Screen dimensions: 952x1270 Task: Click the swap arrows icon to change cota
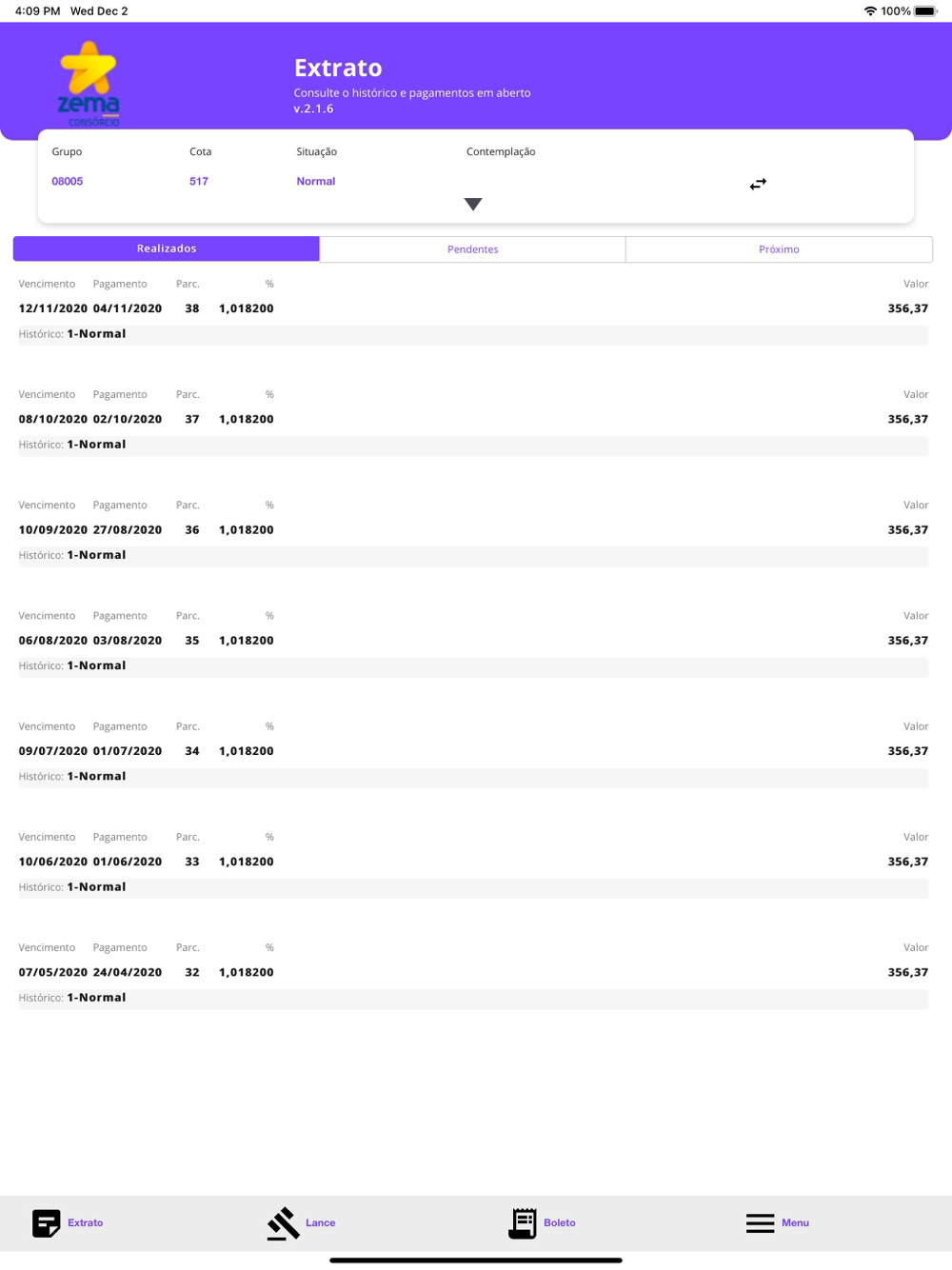coord(758,184)
